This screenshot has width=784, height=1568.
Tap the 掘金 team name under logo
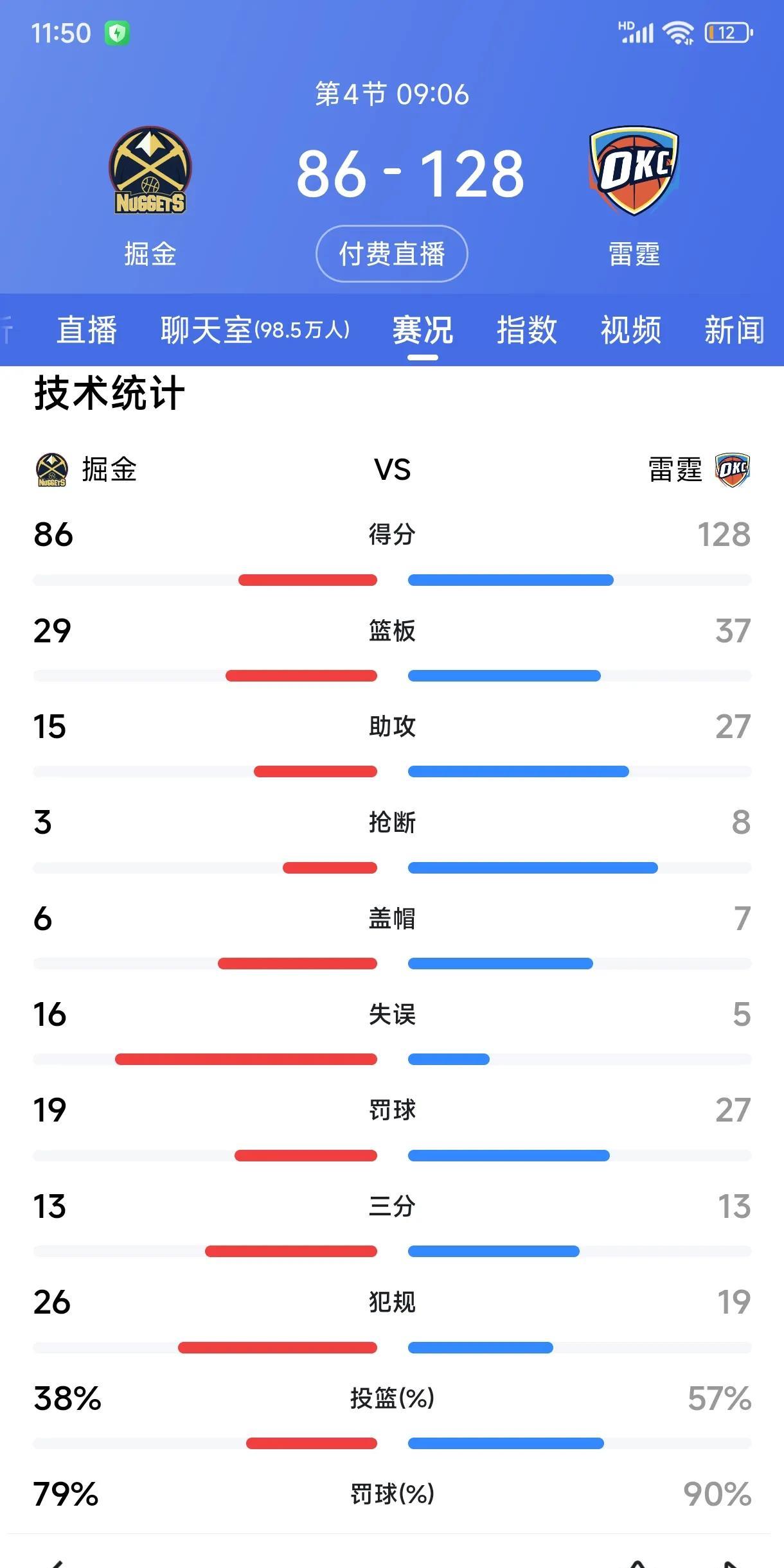(150, 254)
